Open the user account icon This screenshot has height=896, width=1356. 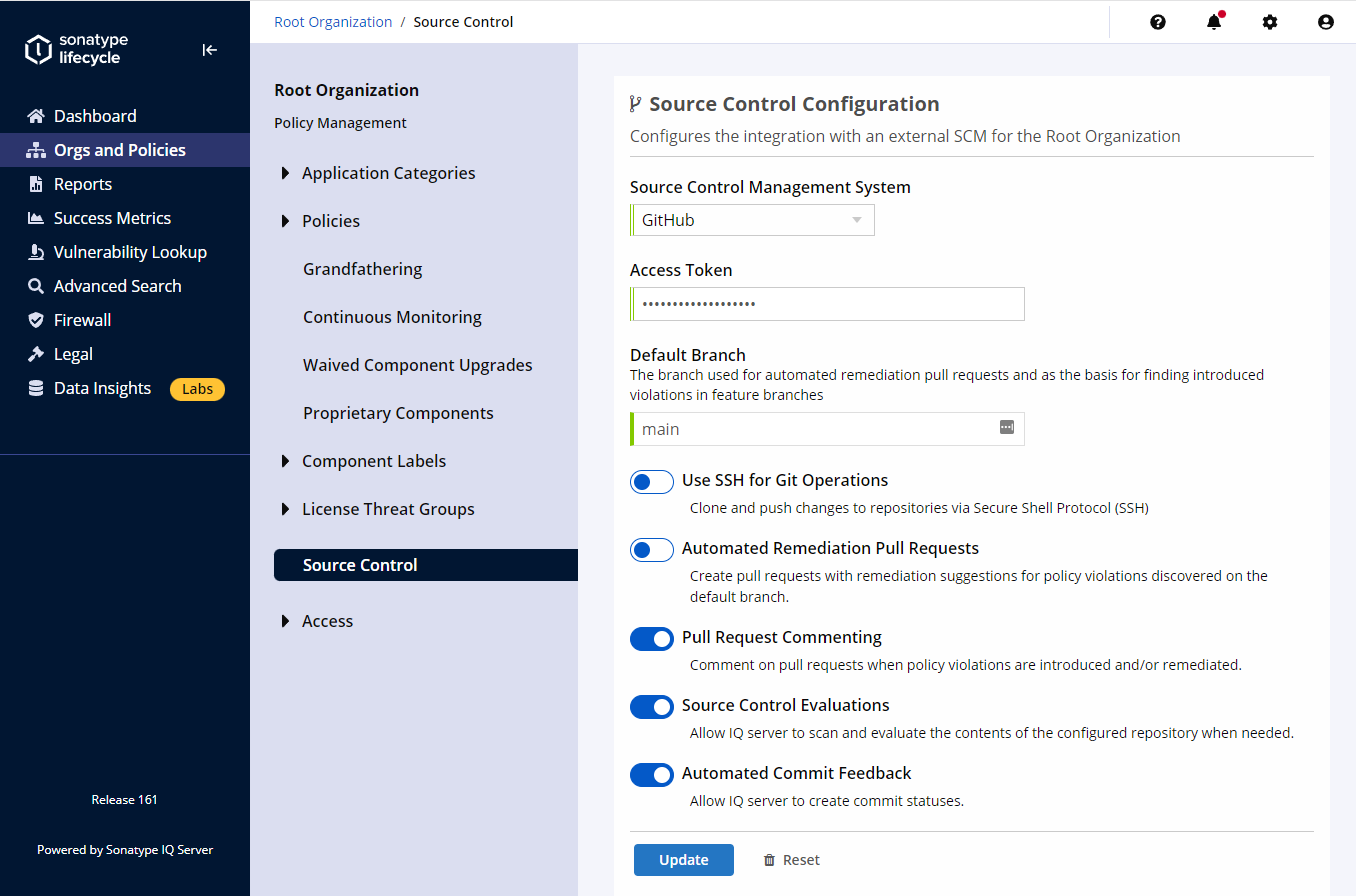pos(1326,22)
